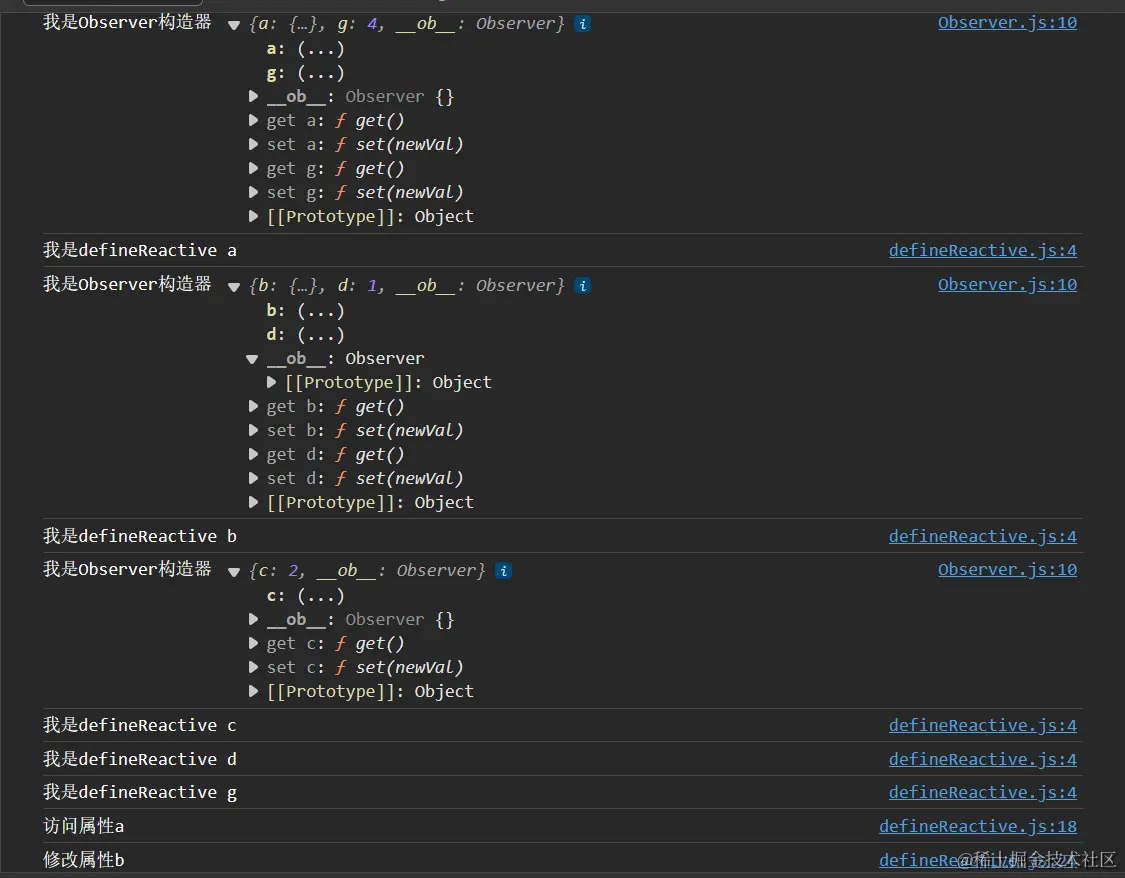Viewport: 1125px width, 878px height.
Task: Open defineReactive.js:4 link on 'defineReactive c' row
Action: (983, 726)
